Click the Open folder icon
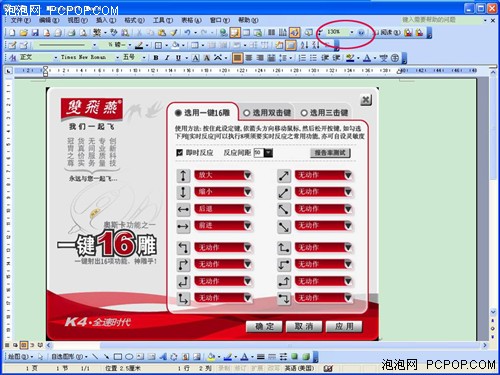The height and width of the screenshot is (375, 500). point(23,33)
